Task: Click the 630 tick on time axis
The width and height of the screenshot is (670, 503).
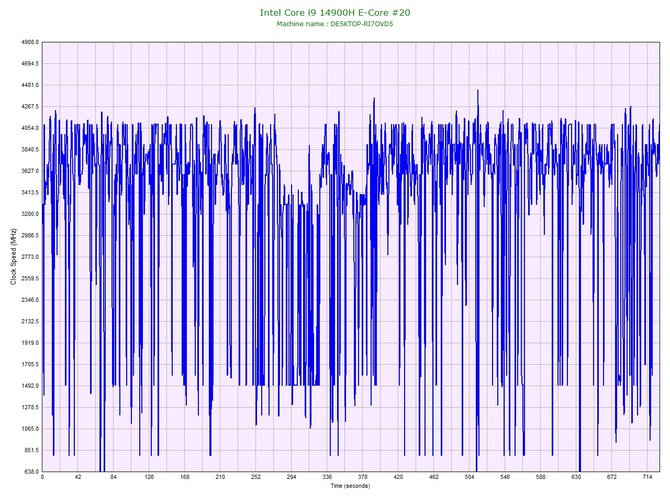Action: [576, 477]
